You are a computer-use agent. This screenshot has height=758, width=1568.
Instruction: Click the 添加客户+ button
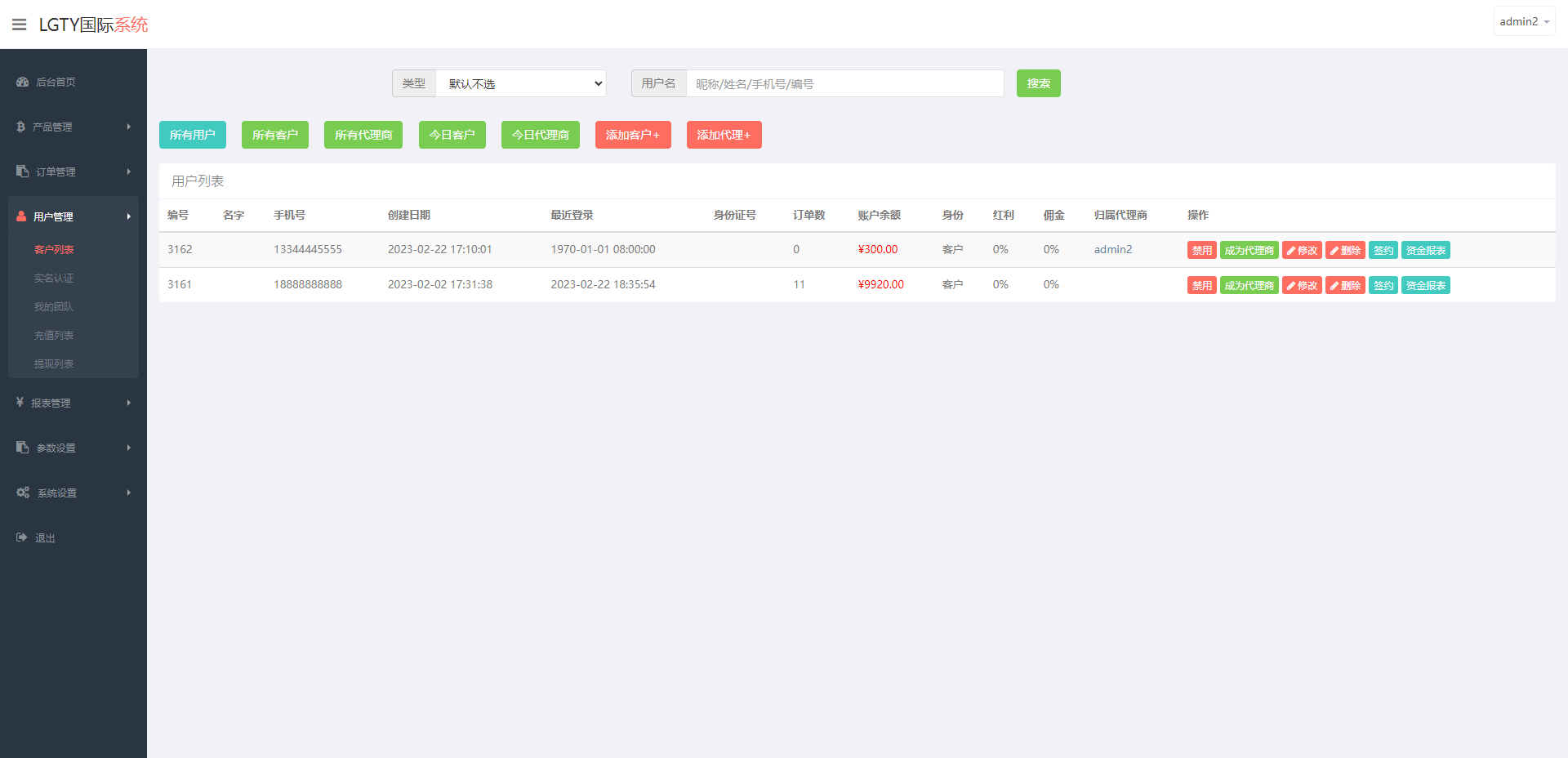[x=632, y=135]
